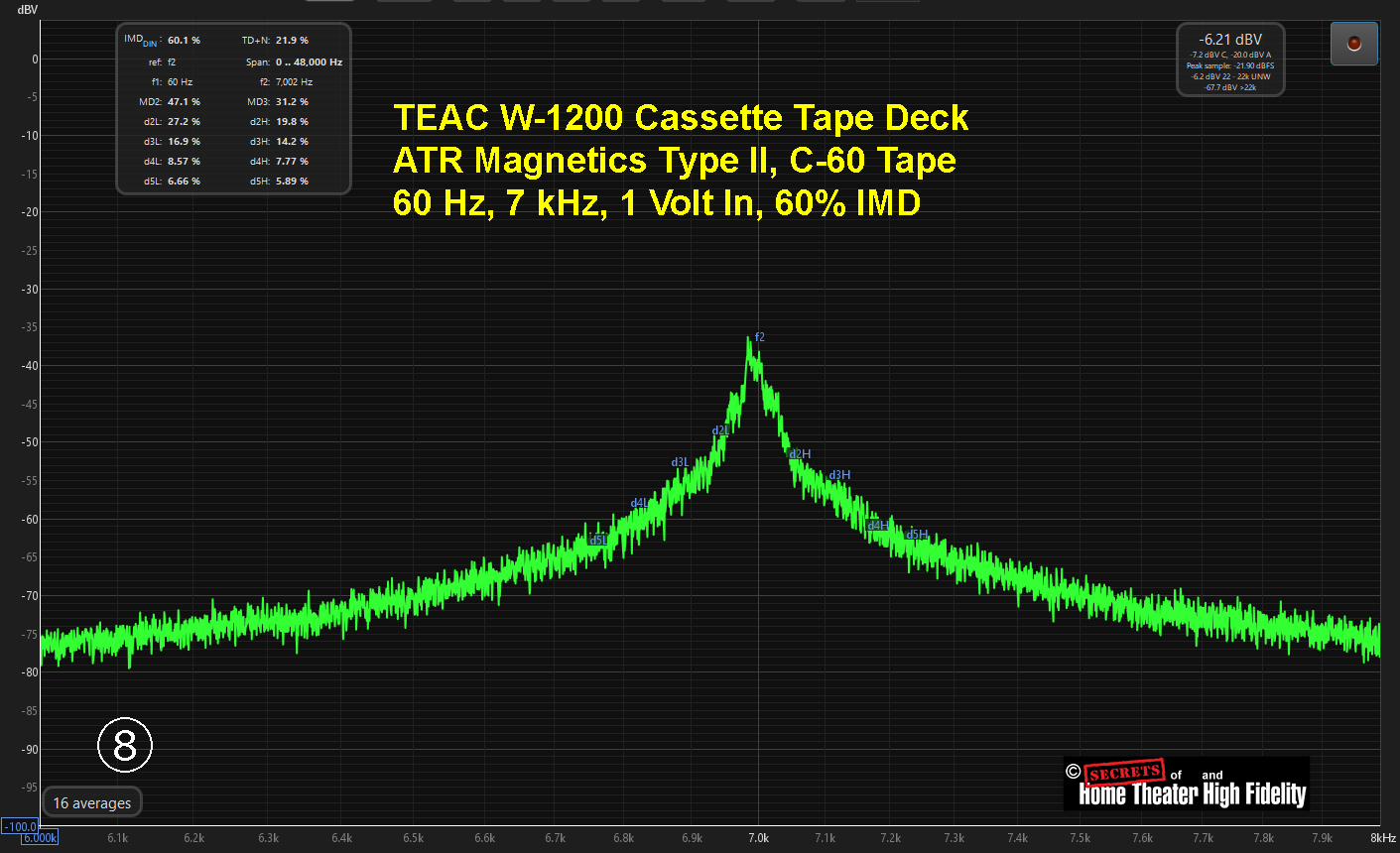Click the d2H marker on the spectrum
1400x853 pixels.
click(x=800, y=454)
